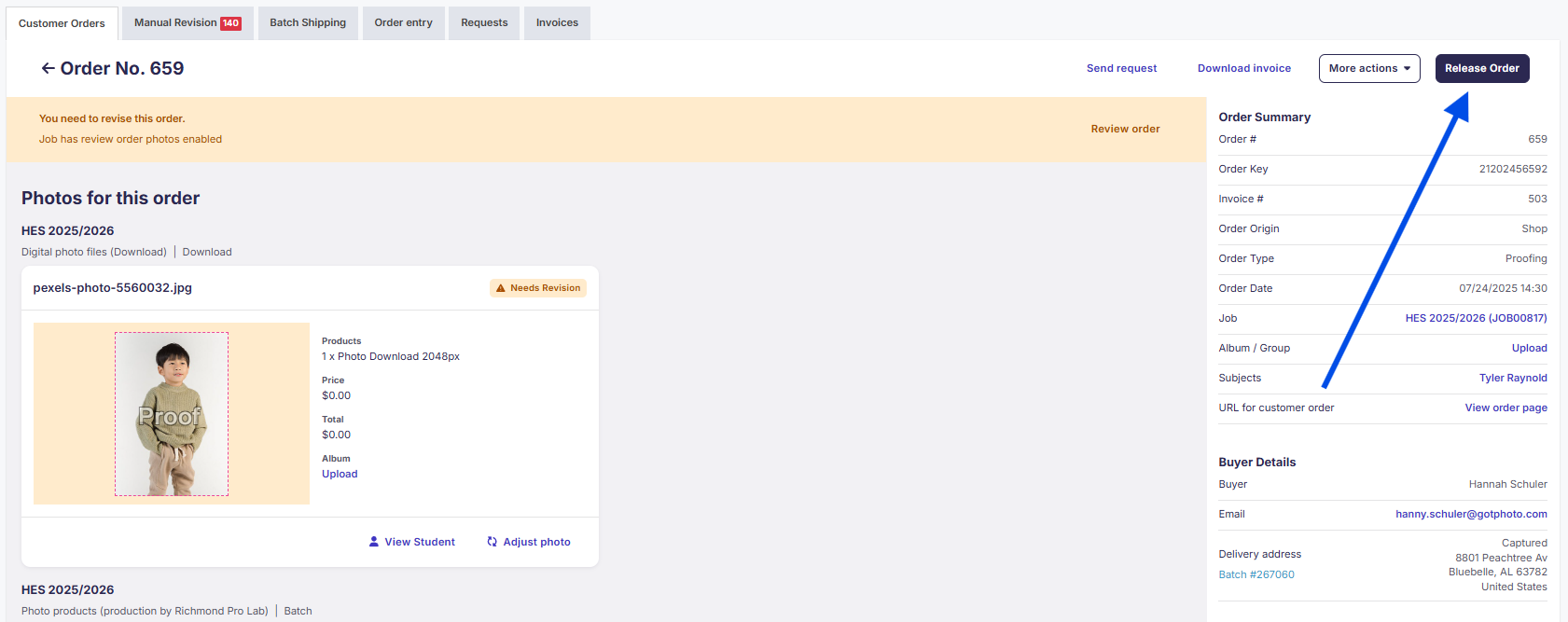Click the rotate icon beside Adjust photo

point(492,542)
